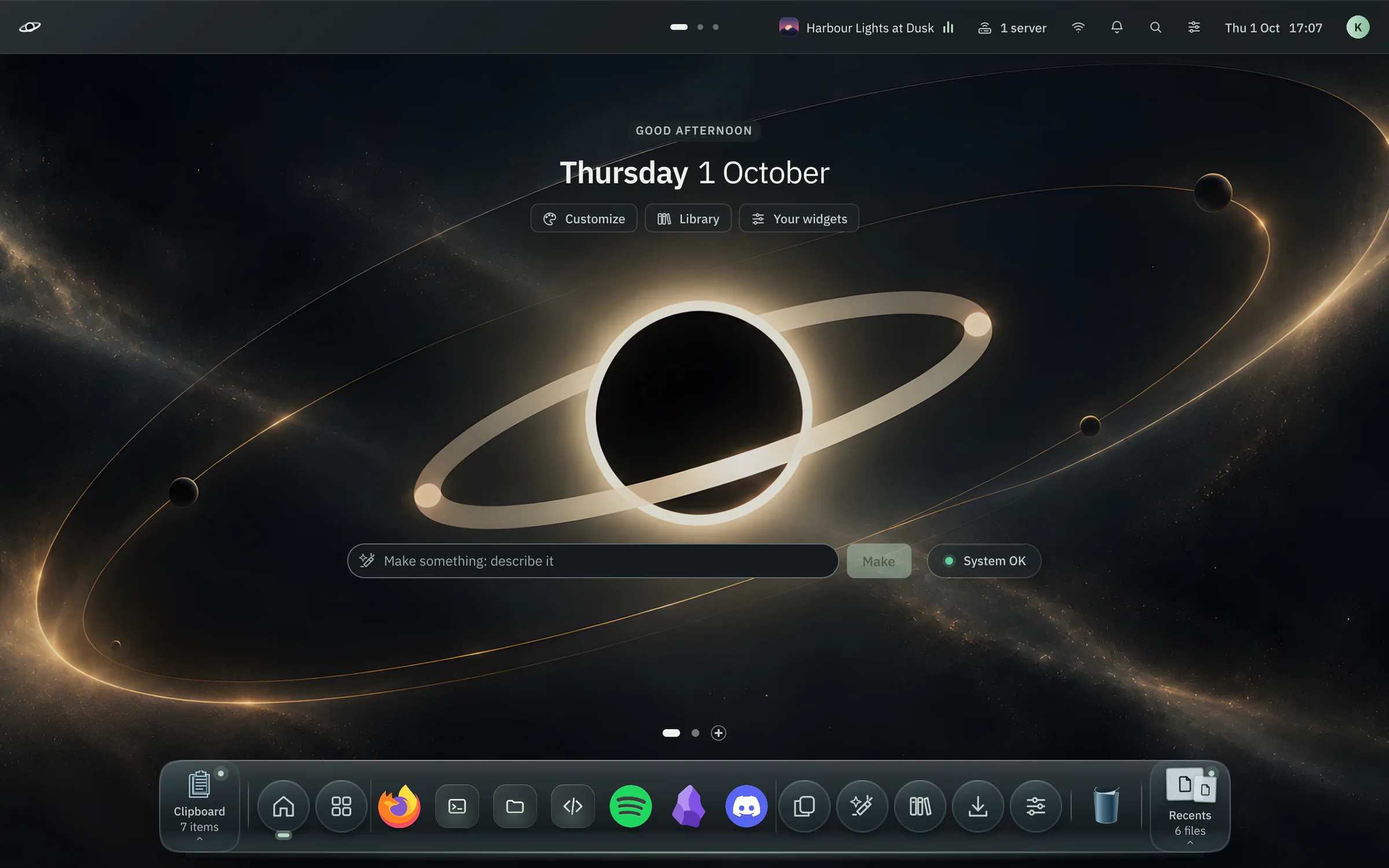Open the window overview copy icon in dock
The height and width of the screenshot is (868, 1389).
coord(804,806)
